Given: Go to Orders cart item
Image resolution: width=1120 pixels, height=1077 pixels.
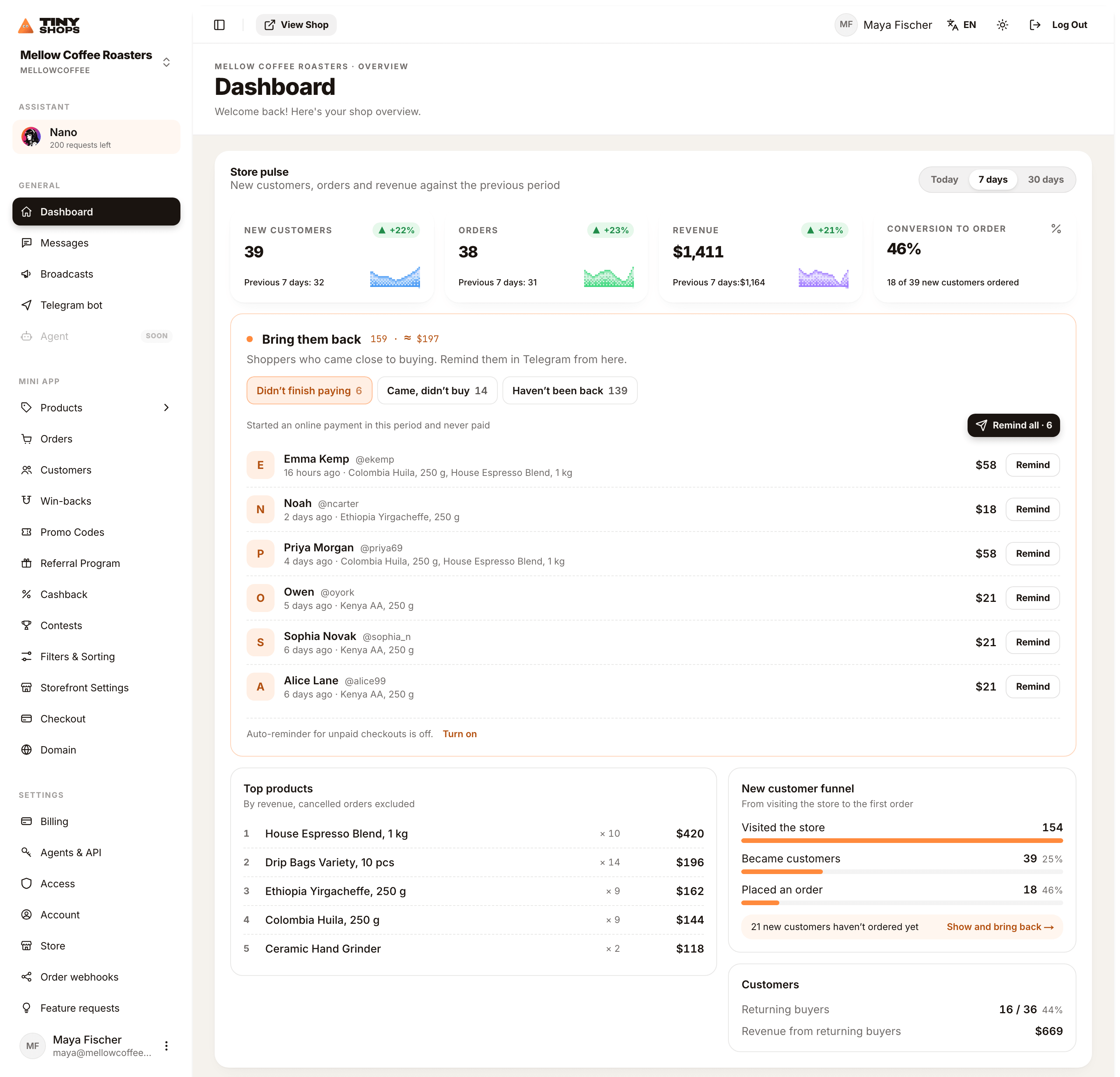Looking at the screenshot, I should tap(96, 439).
